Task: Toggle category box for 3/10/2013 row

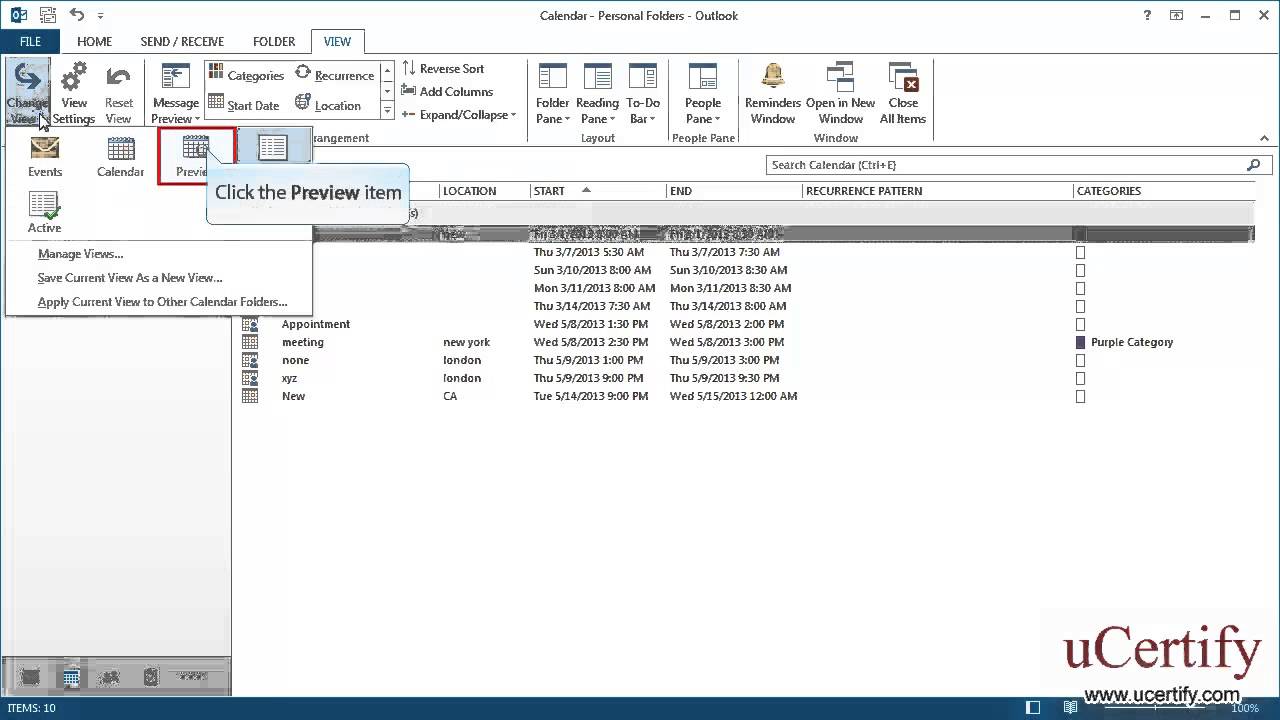Action: pos(1080,270)
